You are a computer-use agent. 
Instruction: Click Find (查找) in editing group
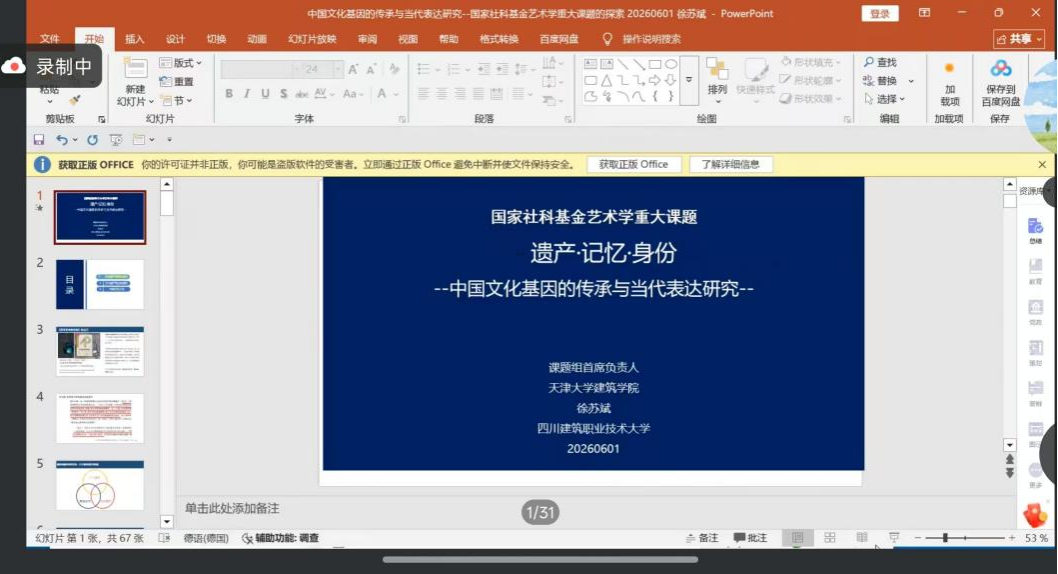point(880,62)
